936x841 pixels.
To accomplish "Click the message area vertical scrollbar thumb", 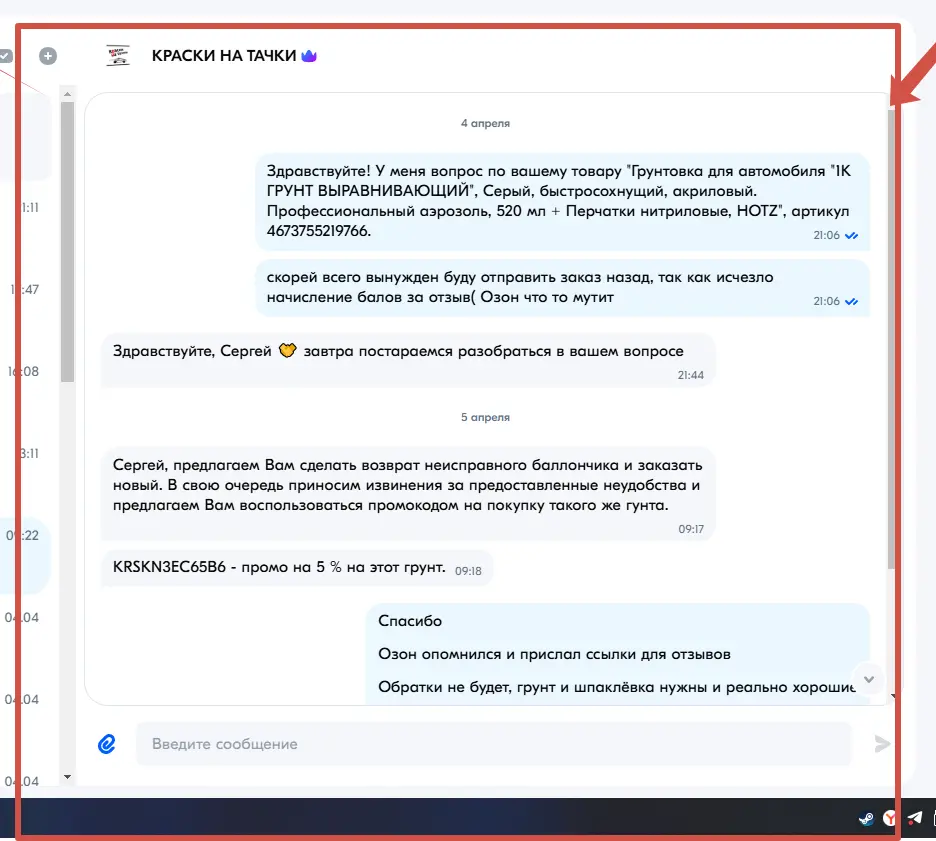I will pyautogui.click(x=891, y=338).
